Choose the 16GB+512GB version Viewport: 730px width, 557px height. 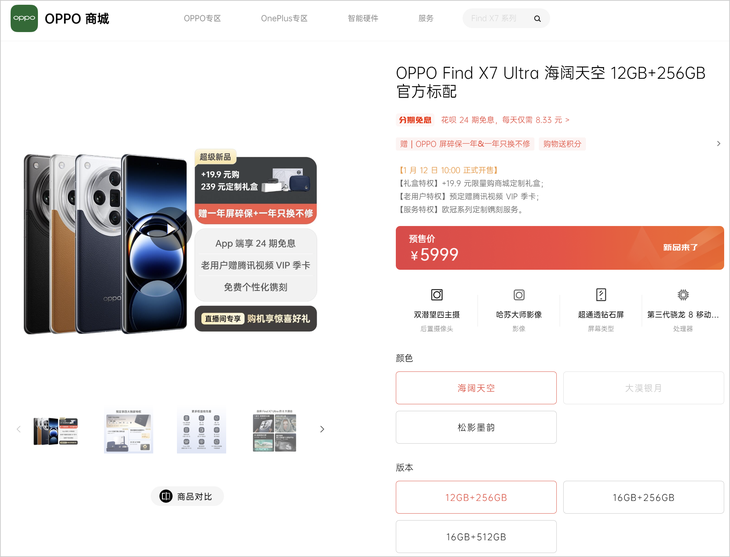point(476,537)
